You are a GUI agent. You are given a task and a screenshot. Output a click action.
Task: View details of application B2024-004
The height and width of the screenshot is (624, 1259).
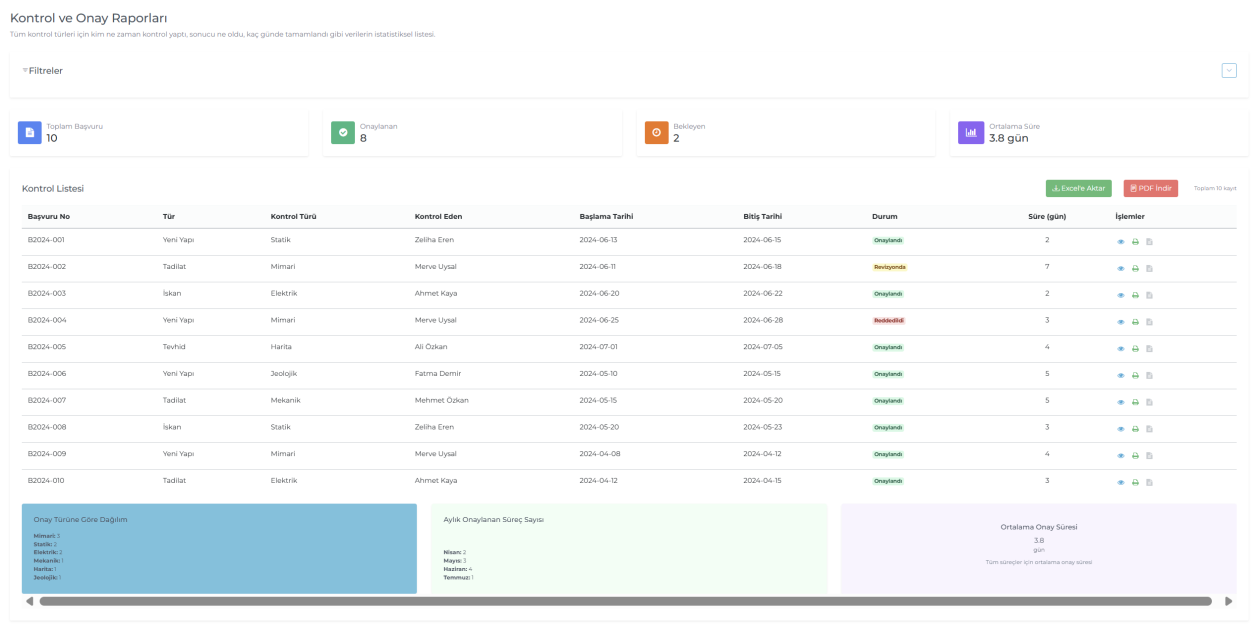pyautogui.click(x=1121, y=322)
